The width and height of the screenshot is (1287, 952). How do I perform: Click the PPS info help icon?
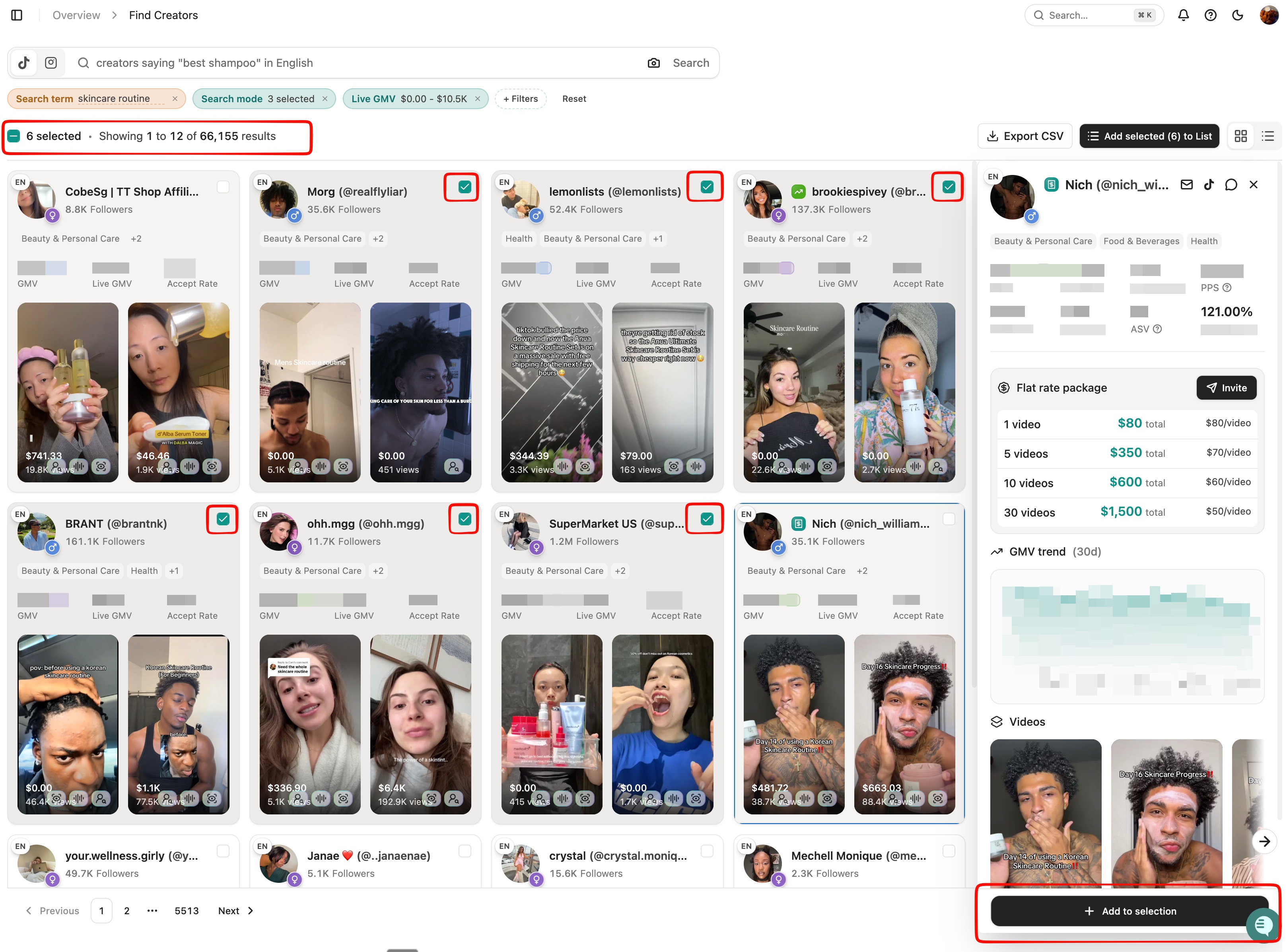click(x=1227, y=288)
